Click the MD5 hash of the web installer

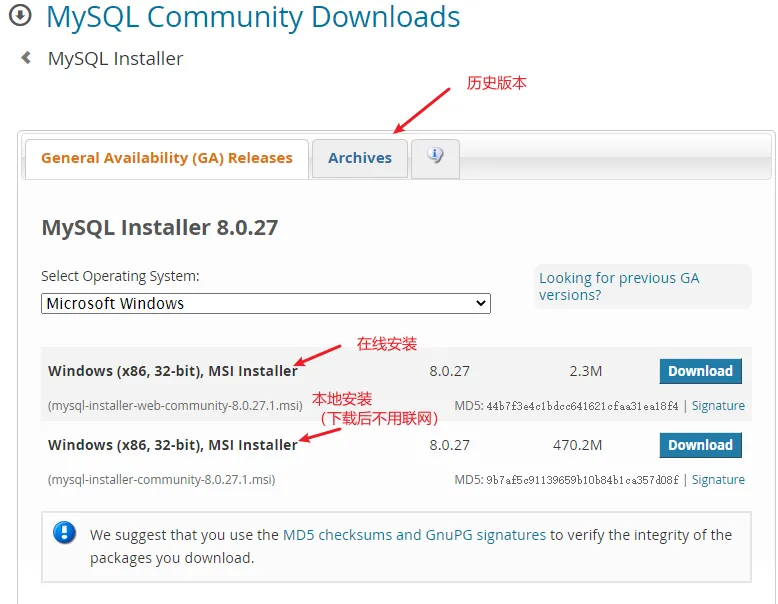point(582,406)
